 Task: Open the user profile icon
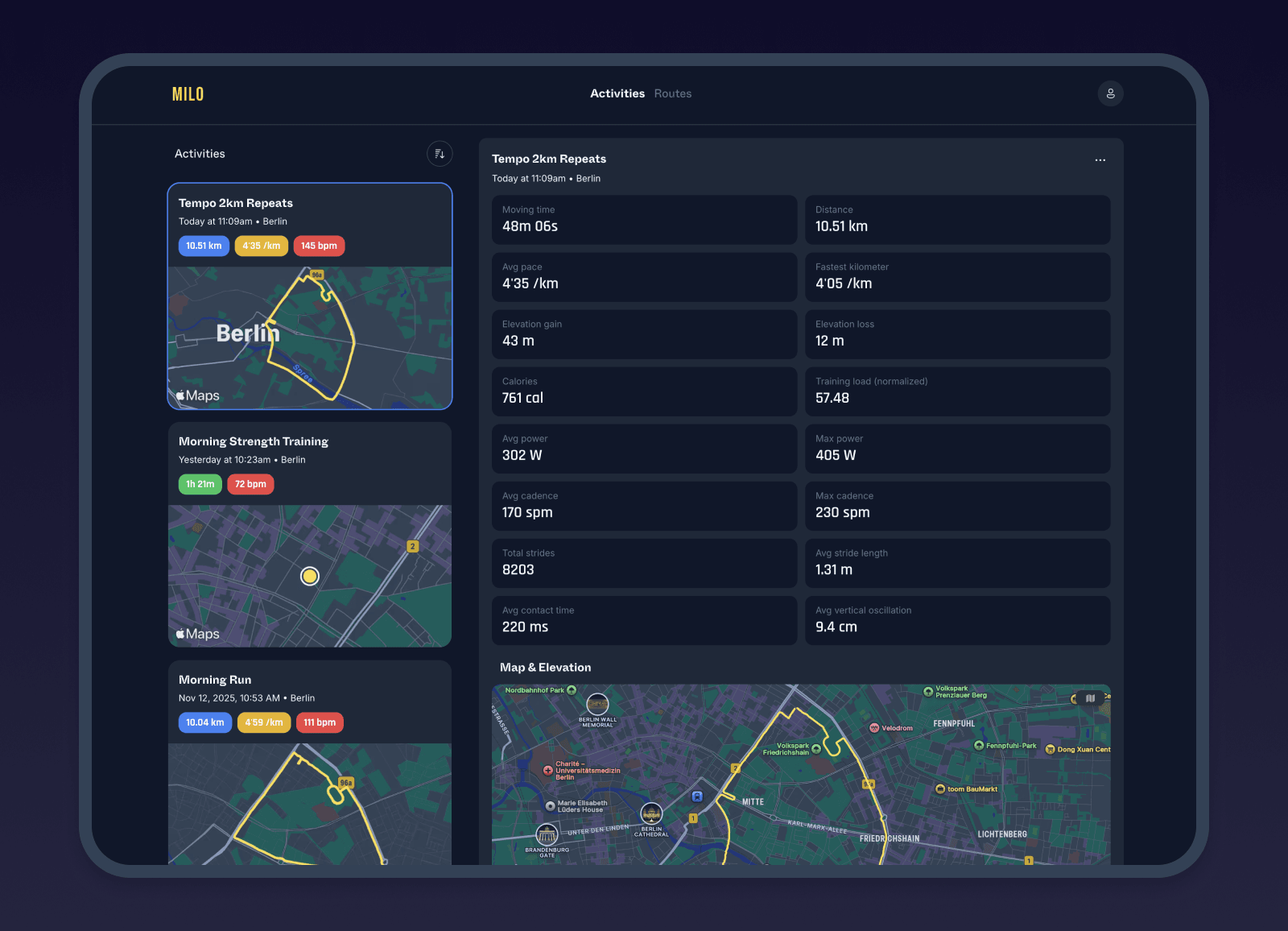tap(1110, 93)
